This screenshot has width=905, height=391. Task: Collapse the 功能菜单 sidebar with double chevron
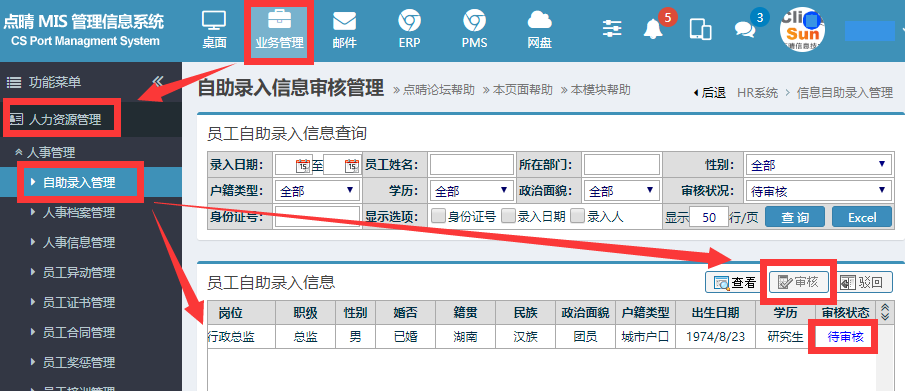point(158,81)
